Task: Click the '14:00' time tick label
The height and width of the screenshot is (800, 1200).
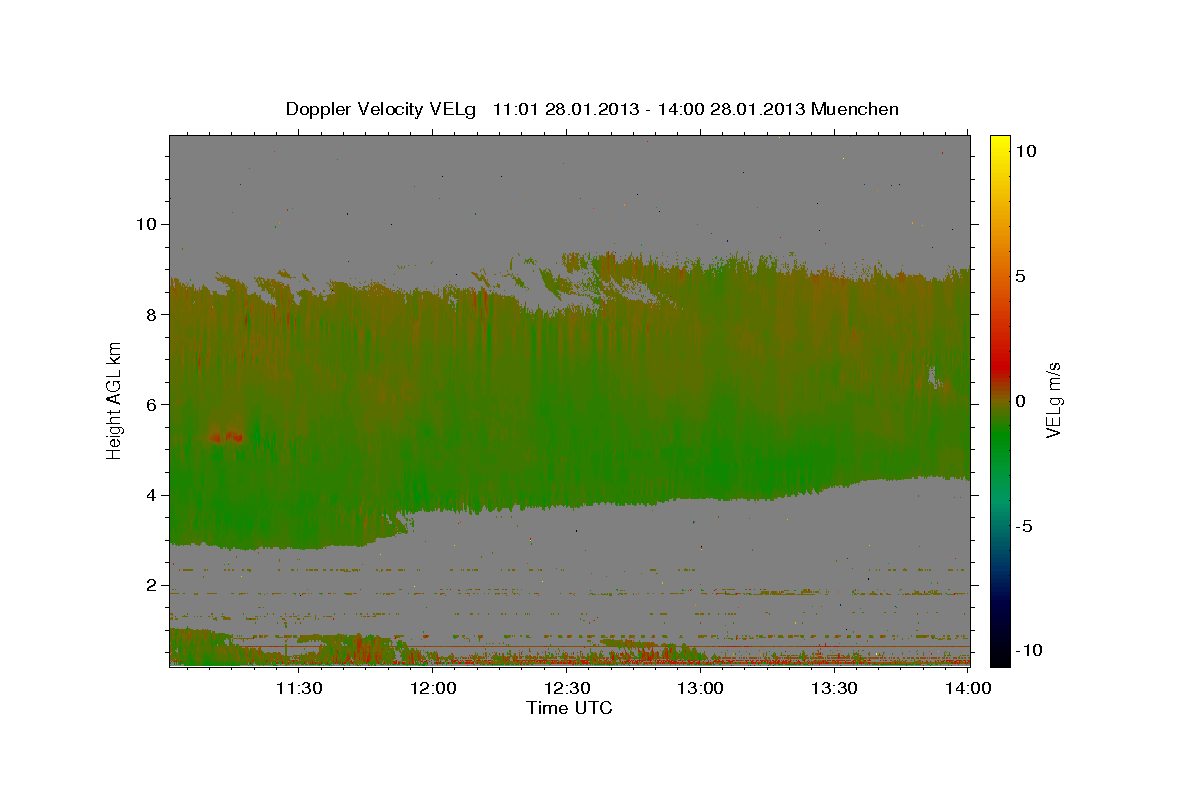Action: click(x=969, y=688)
